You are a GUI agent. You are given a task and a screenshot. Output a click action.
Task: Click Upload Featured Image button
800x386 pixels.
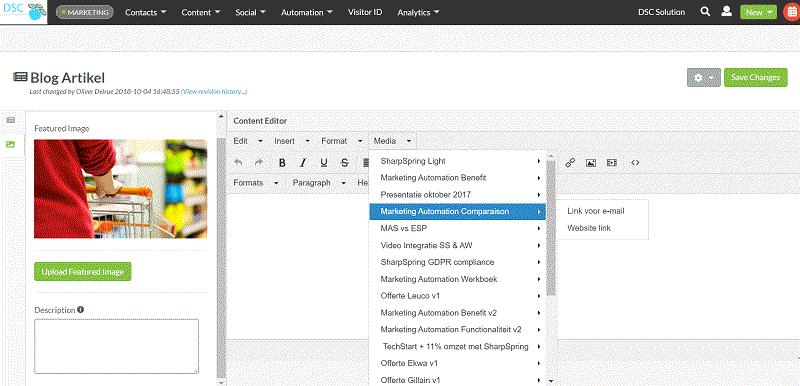pyautogui.click(x=83, y=272)
